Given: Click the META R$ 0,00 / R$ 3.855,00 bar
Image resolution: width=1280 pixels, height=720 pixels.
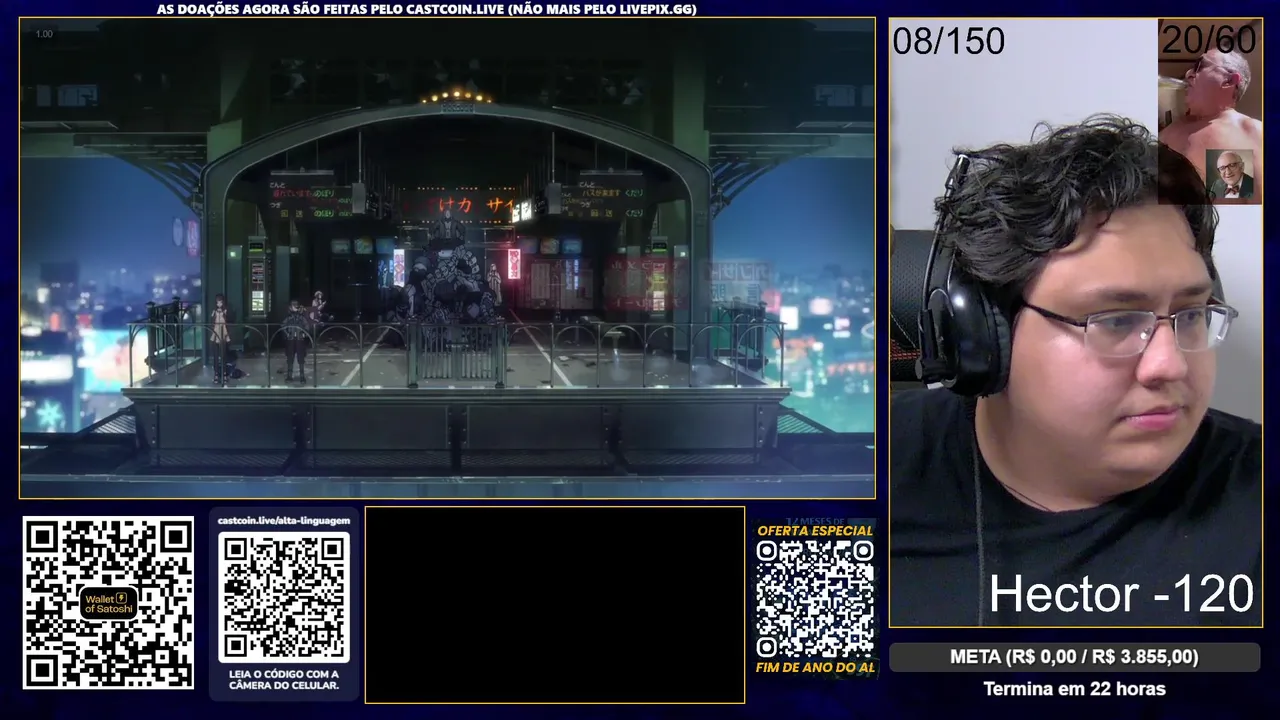Looking at the screenshot, I should [x=1074, y=657].
